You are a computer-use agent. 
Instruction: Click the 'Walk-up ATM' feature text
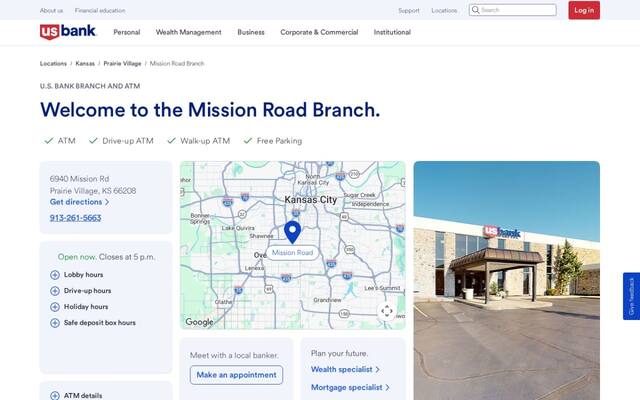click(205, 141)
